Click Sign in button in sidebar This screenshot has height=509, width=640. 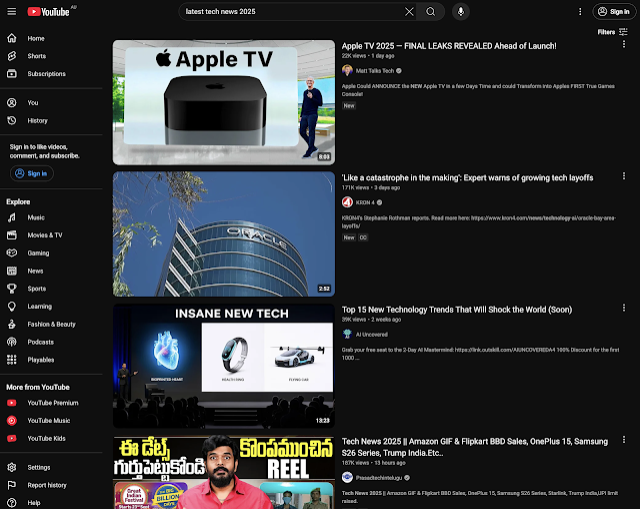(x=31, y=173)
